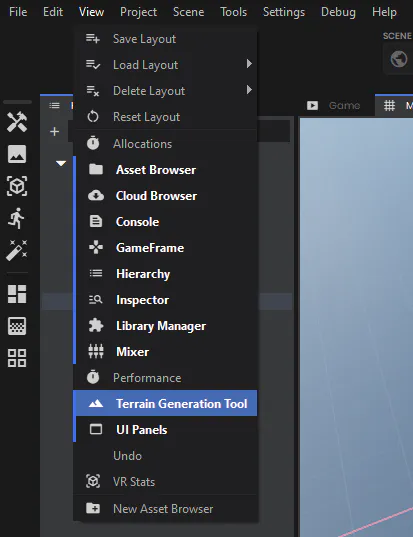Viewport: 413px width, 537px height.
Task: Open the Project menu
Action: pyautogui.click(x=138, y=12)
